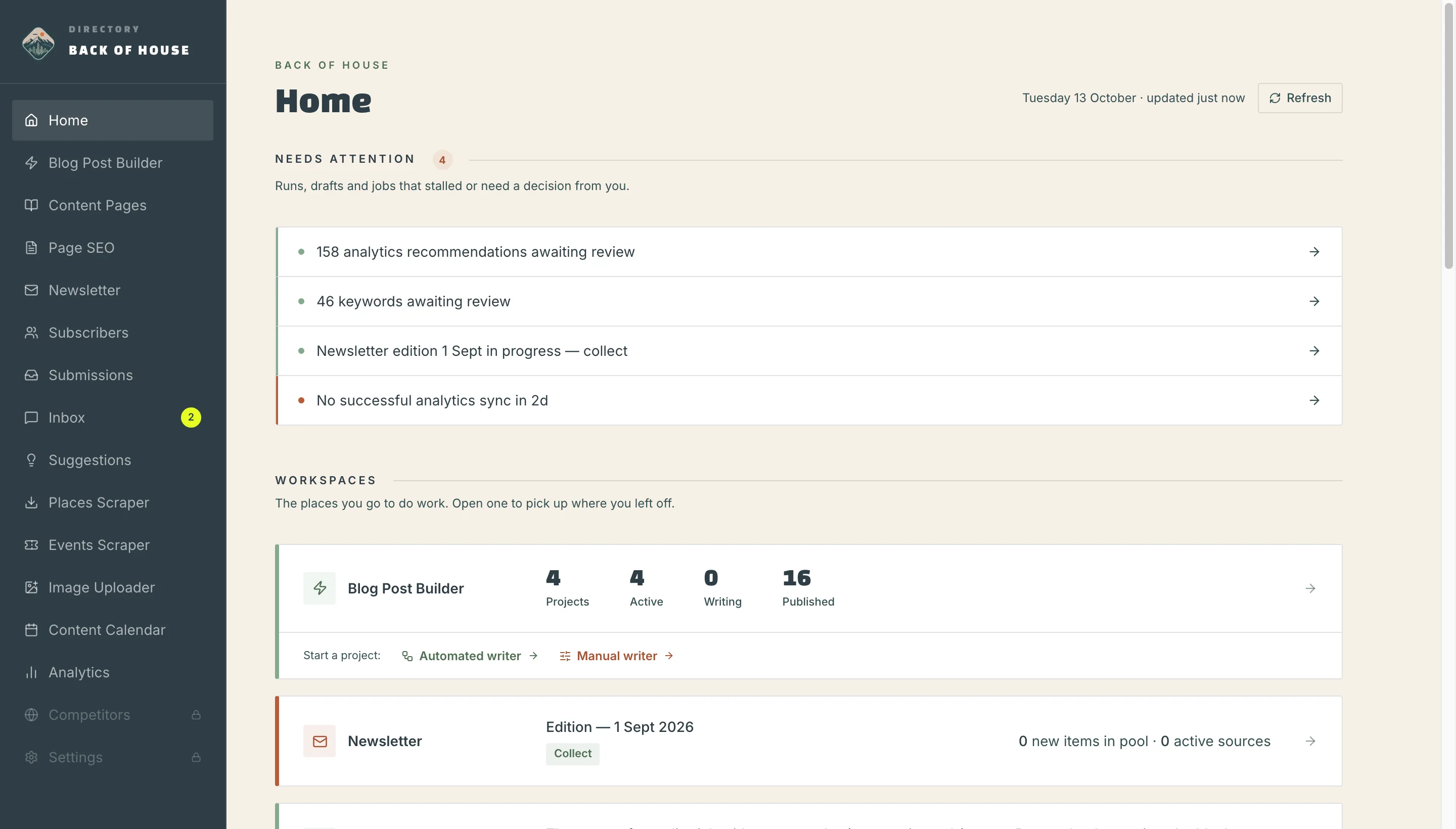1456x829 pixels.
Task: Open the Inbox with 2 unread
Action: point(113,418)
